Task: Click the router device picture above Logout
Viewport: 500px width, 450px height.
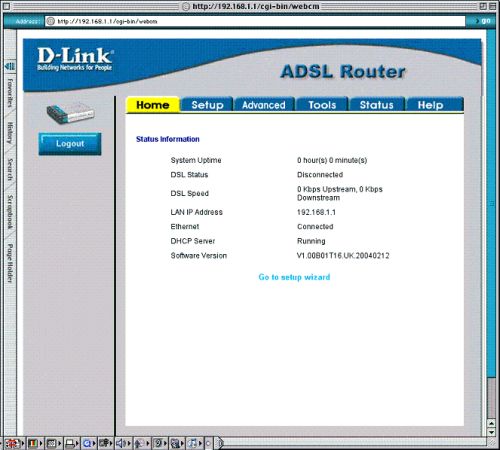Action: tap(70, 113)
